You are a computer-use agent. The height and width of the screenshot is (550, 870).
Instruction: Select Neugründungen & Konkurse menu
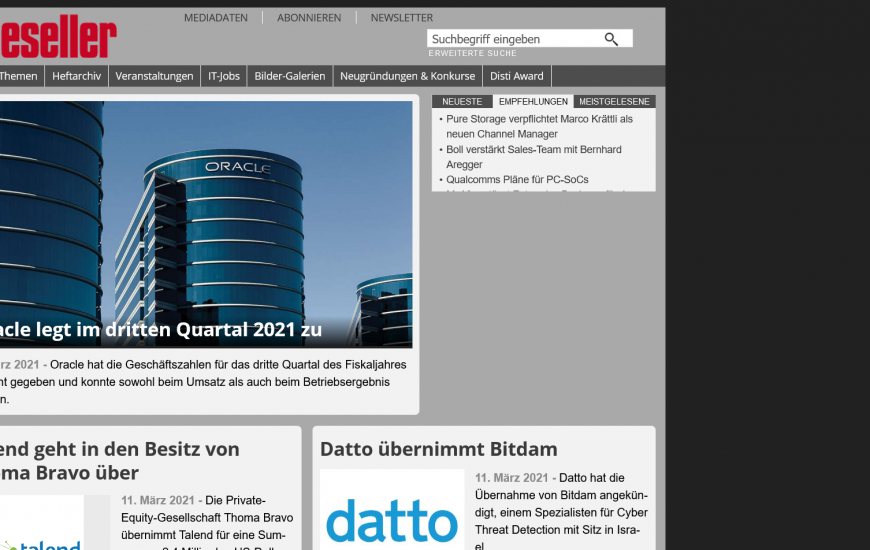(x=407, y=76)
